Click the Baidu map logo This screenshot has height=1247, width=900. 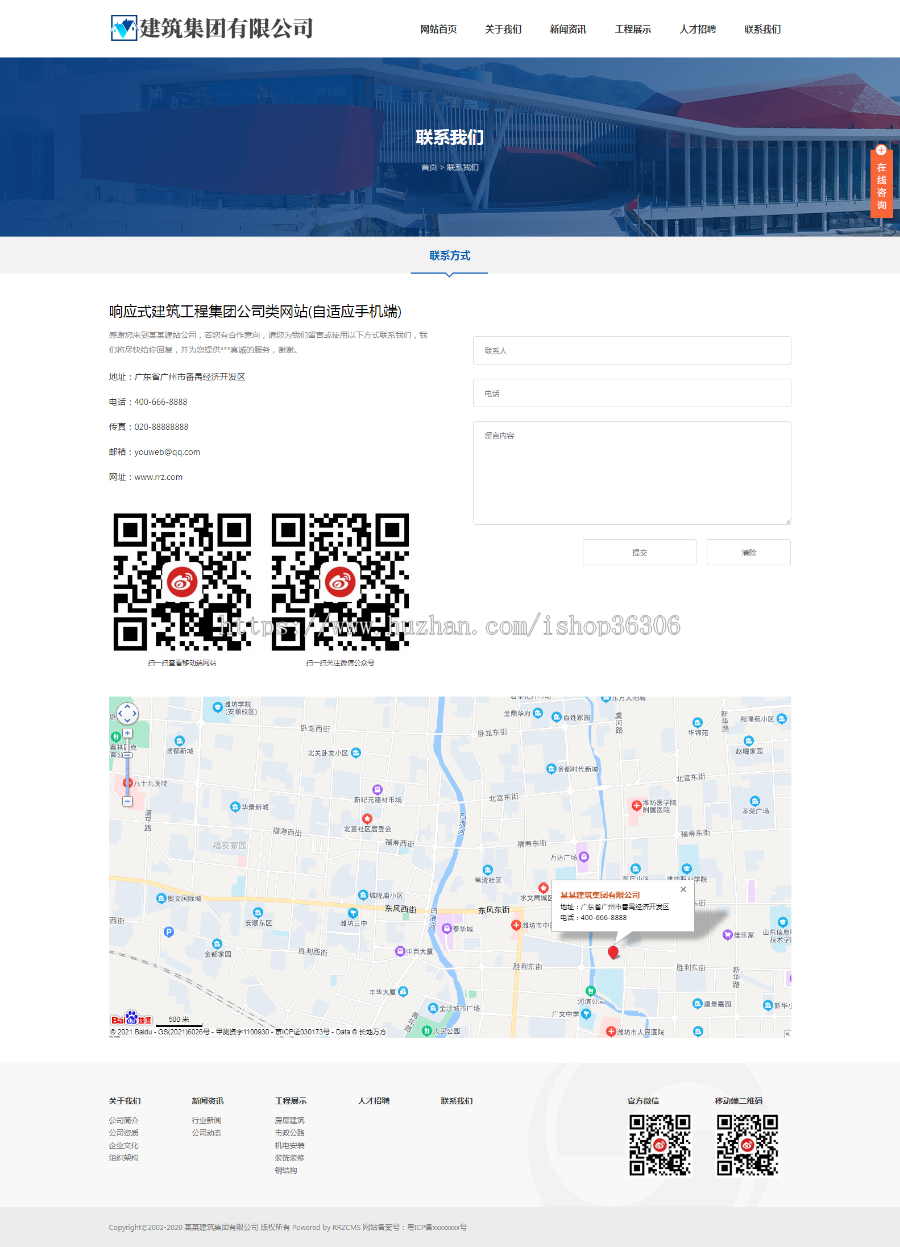[131, 1018]
